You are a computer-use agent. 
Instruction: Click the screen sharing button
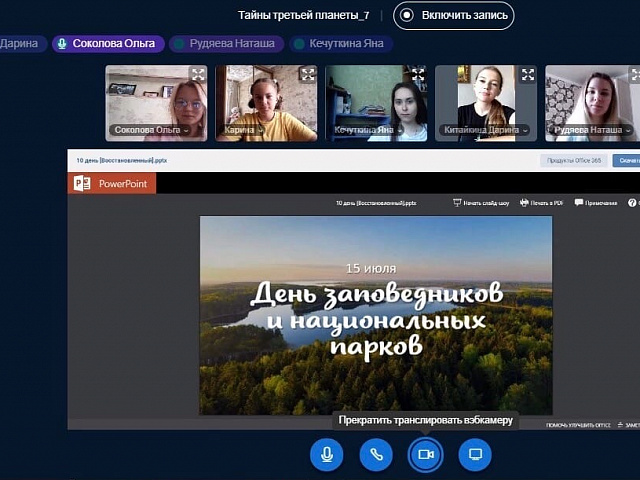[x=475, y=454]
